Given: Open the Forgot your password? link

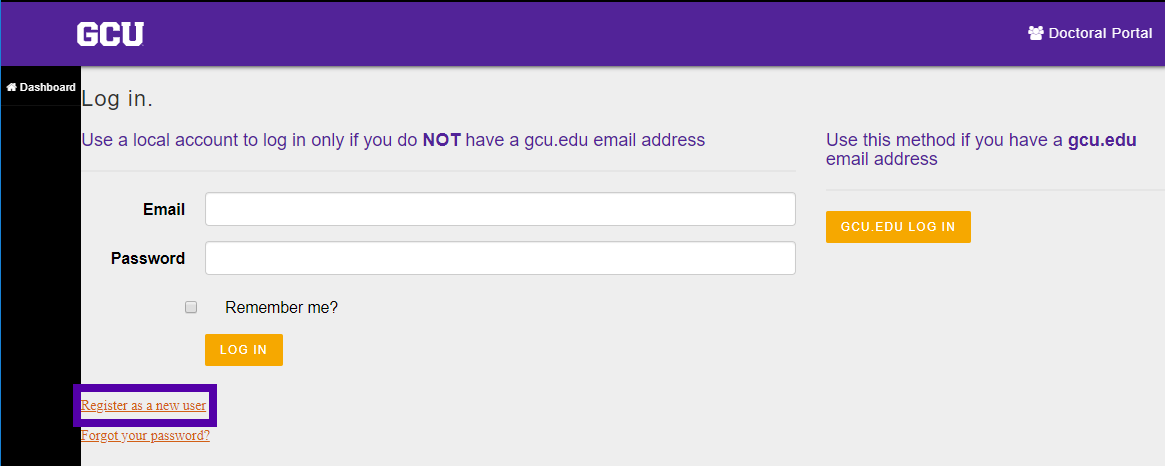Looking at the screenshot, I should [x=145, y=436].
